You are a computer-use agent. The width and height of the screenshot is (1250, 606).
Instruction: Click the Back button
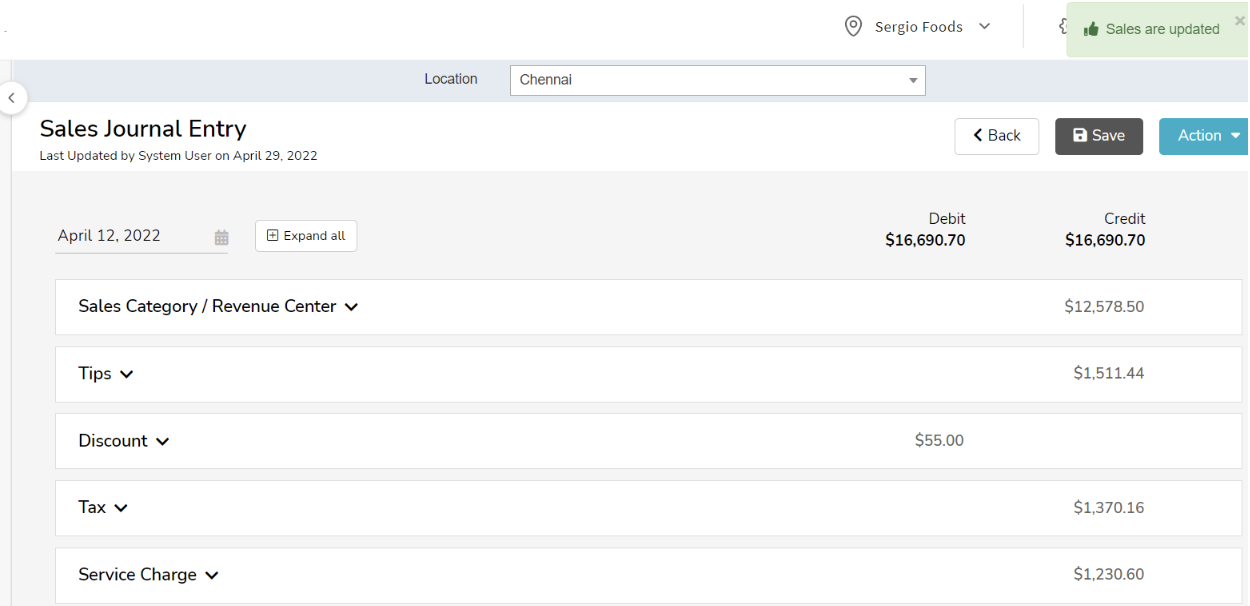tap(996, 135)
